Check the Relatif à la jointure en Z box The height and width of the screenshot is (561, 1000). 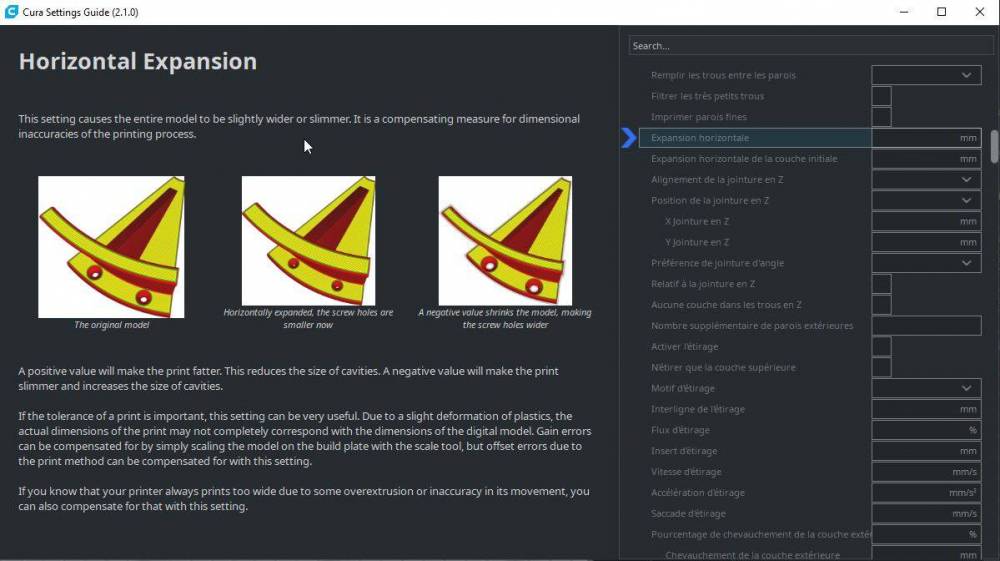pos(881,284)
